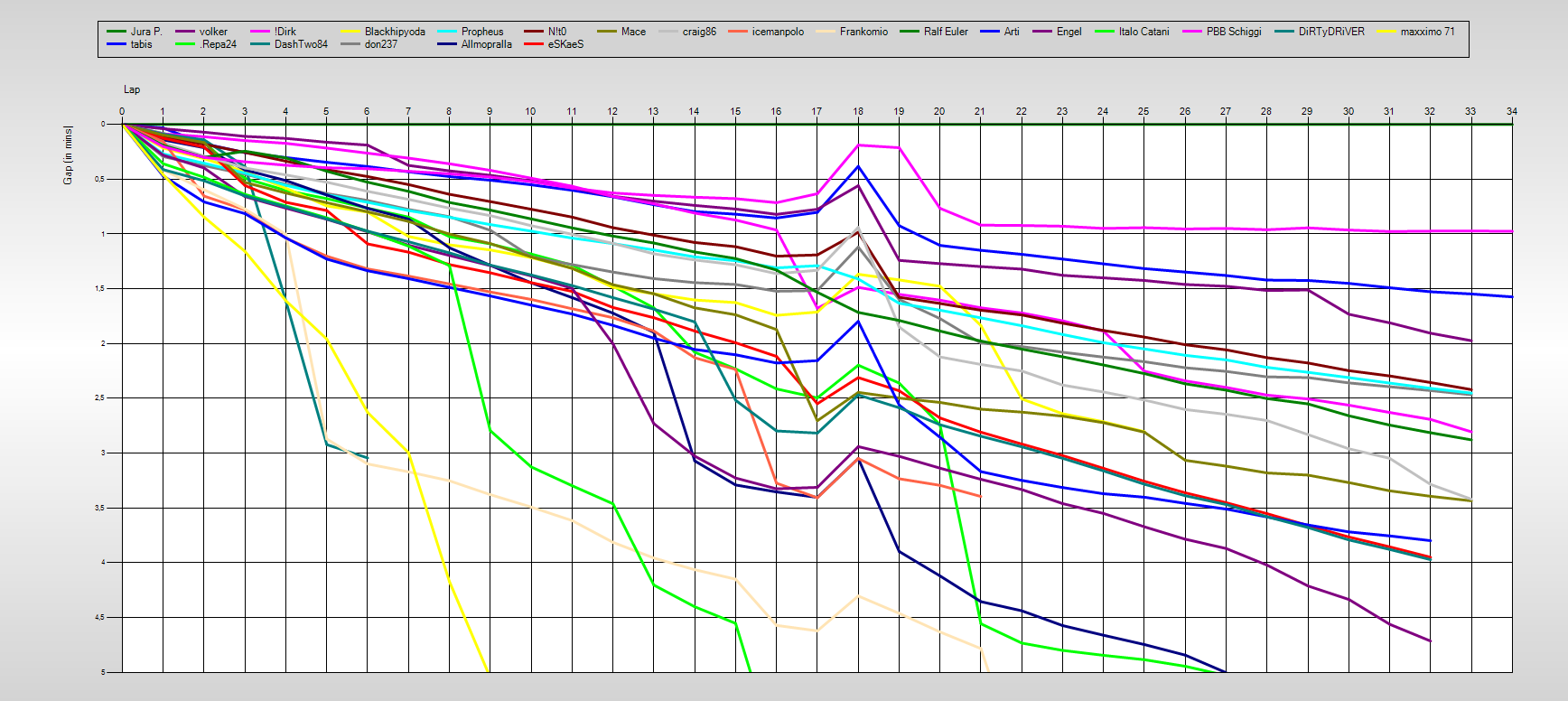The height and width of the screenshot is (701, 1568).
Task: Click the Lap axis title
Action: click(132, 89)
